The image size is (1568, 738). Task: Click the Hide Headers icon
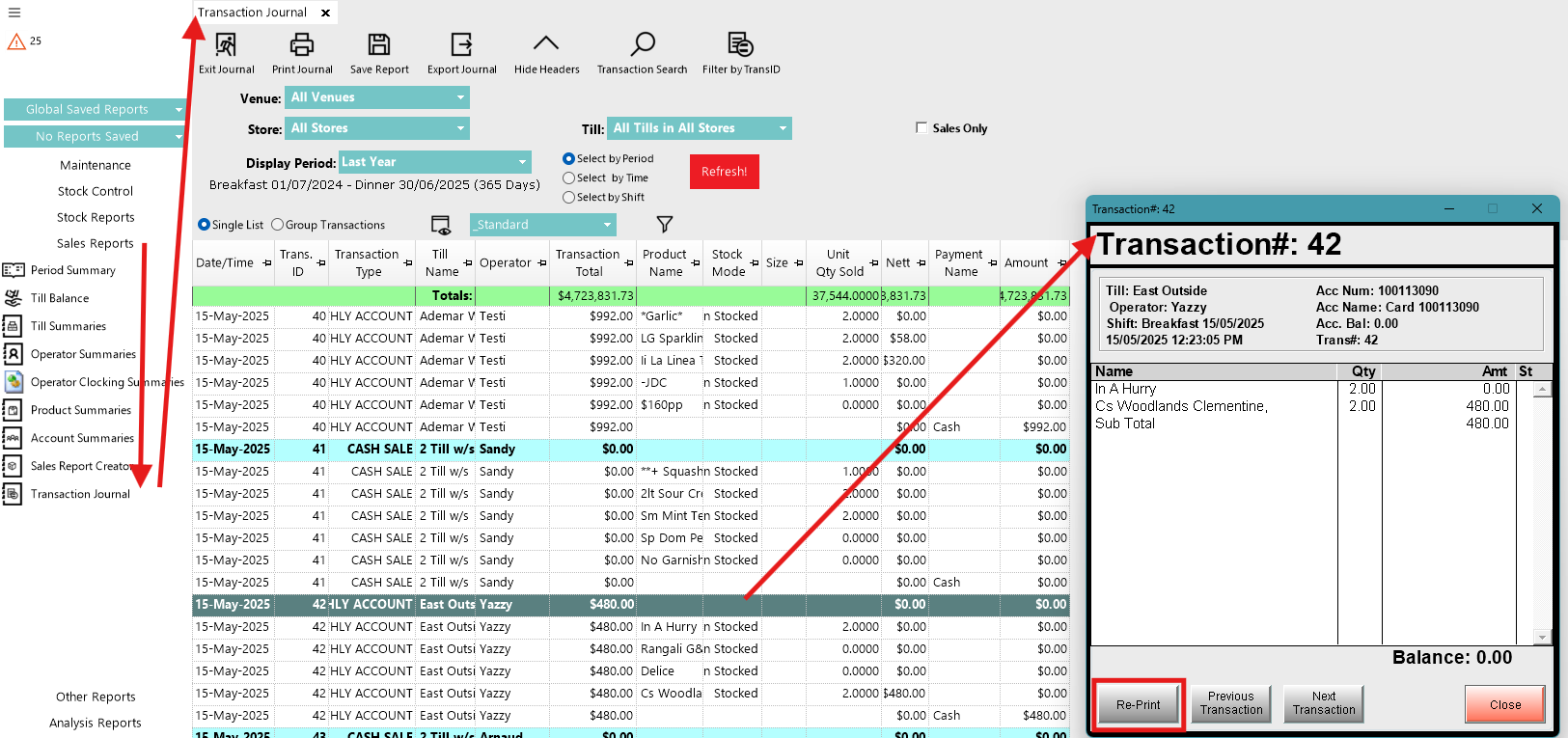(x=546, y=45)
